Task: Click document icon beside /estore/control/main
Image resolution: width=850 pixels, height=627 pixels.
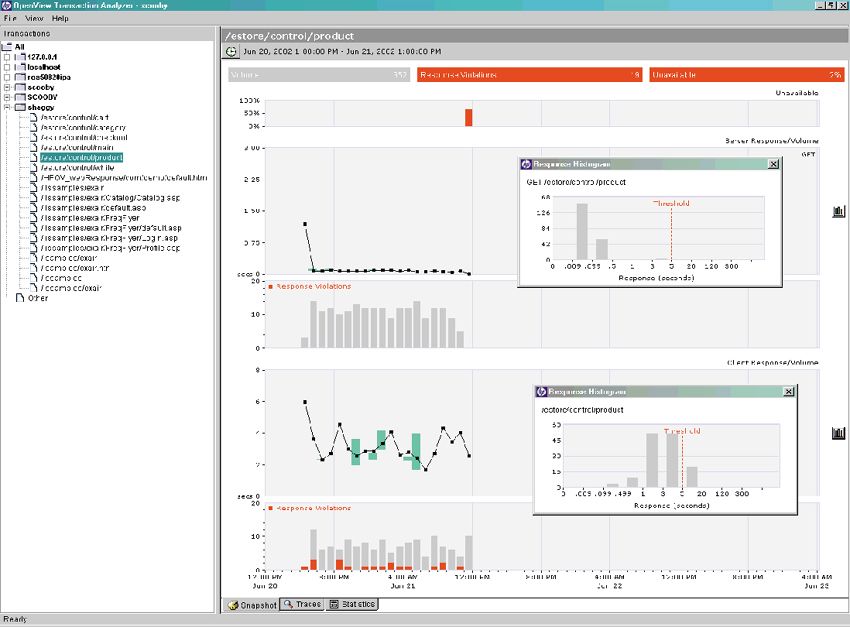Action: [x=34, y=147]
